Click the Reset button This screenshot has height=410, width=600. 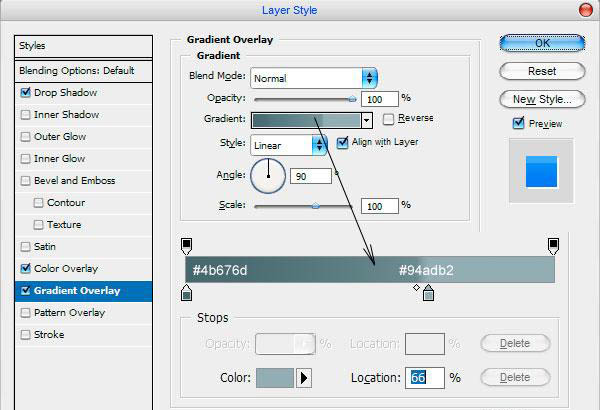542,71
